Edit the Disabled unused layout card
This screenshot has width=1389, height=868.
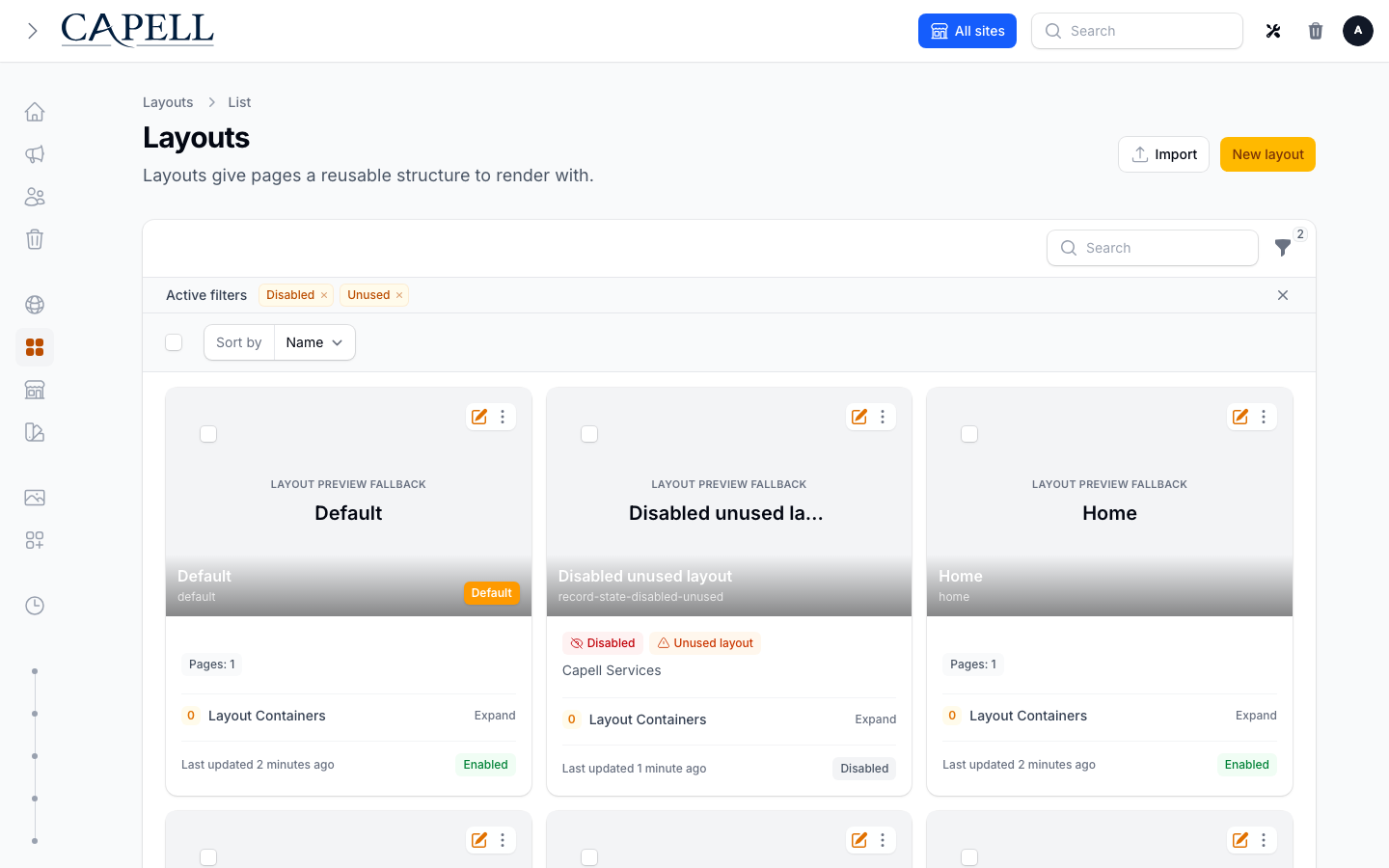859,417
